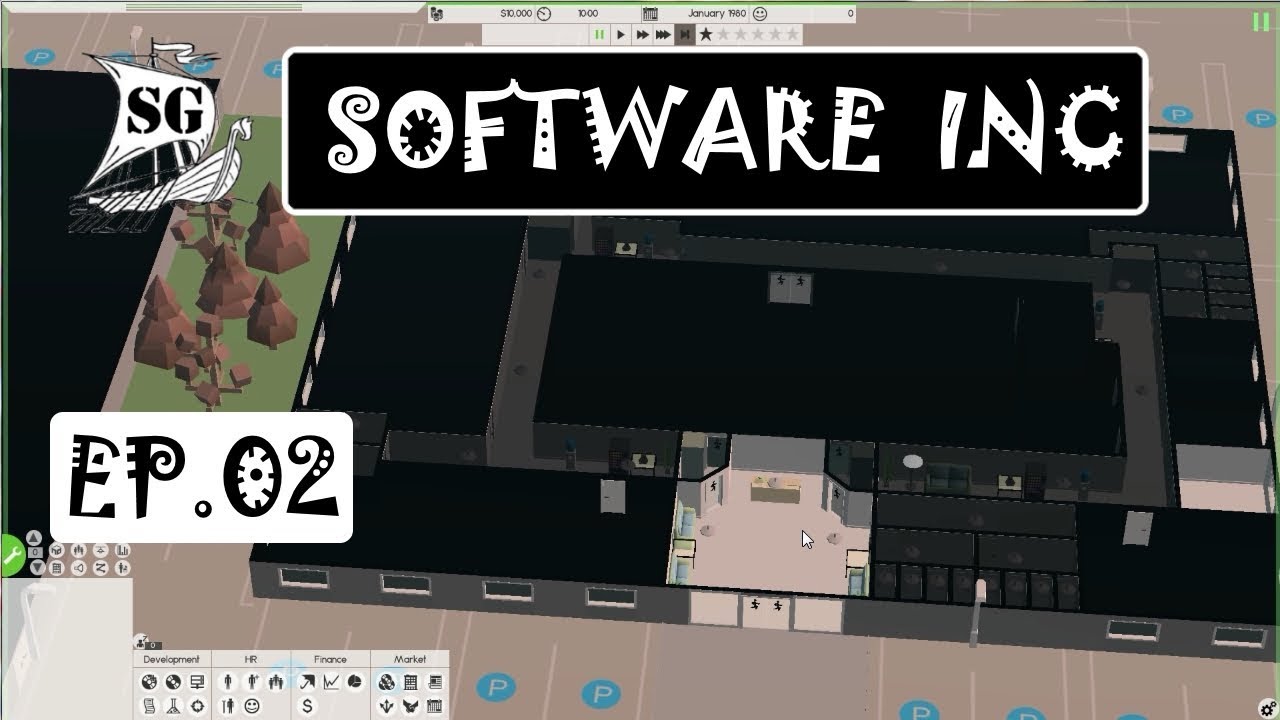Screen dimensions: 1280x720
Task: Go up one floor with up arrow
Action: pos(34,538)
